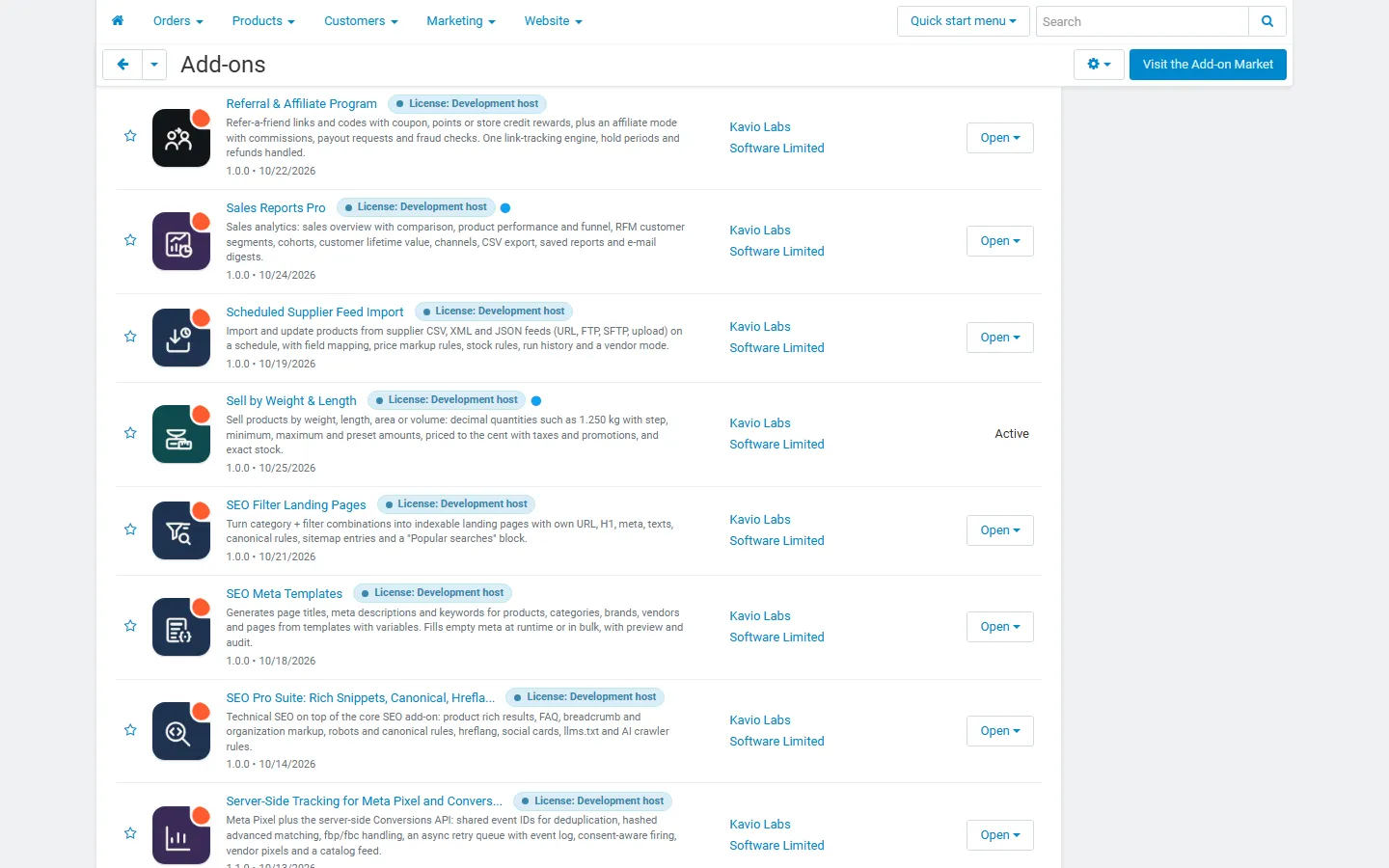
Task: Open the Customers menu
Action: pos(361,21)
